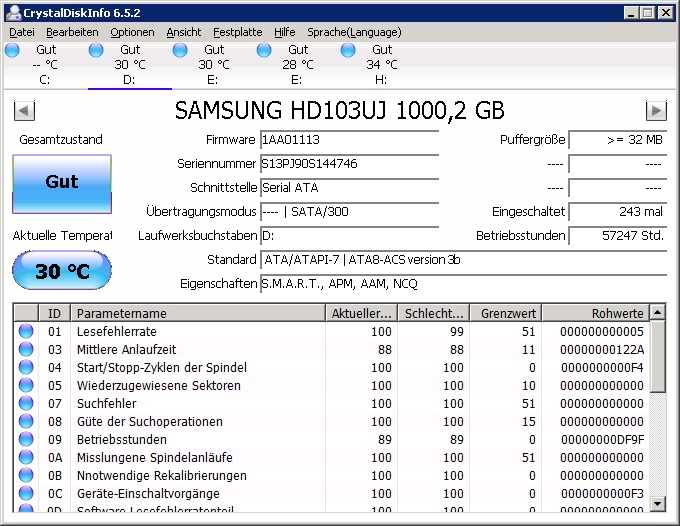
Task: Select drive C: status orb
Action: click(x=12, y=50)
